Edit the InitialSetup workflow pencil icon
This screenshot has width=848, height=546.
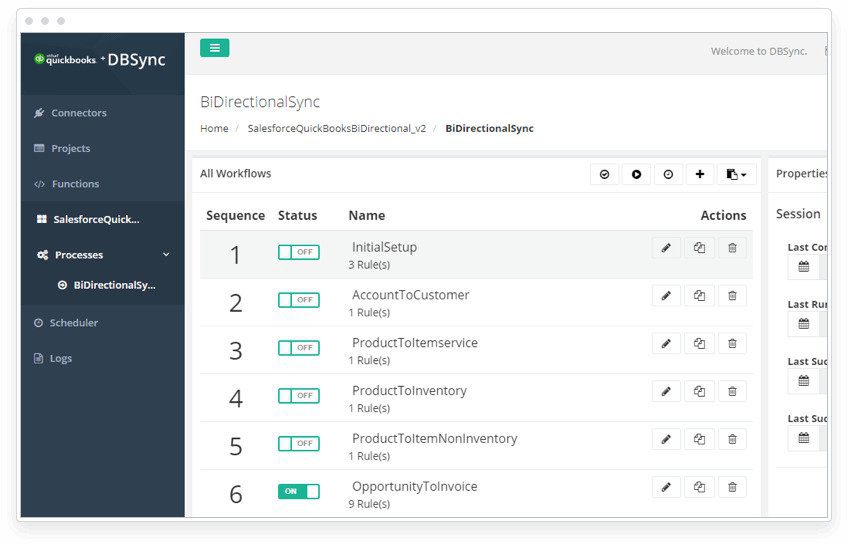point(666,248)
